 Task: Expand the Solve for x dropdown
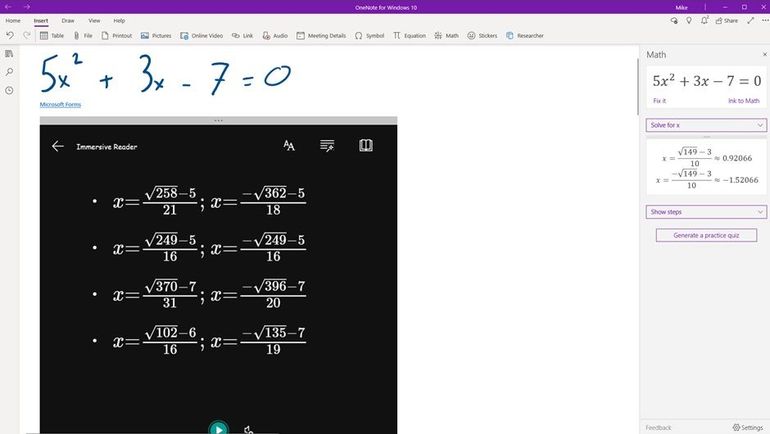pos(706,125)
